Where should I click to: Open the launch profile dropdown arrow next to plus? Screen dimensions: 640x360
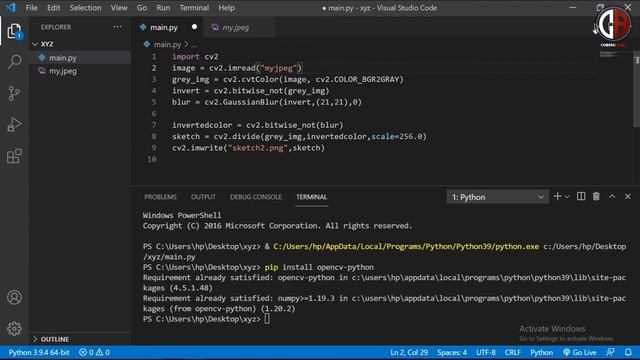point(567,197)
